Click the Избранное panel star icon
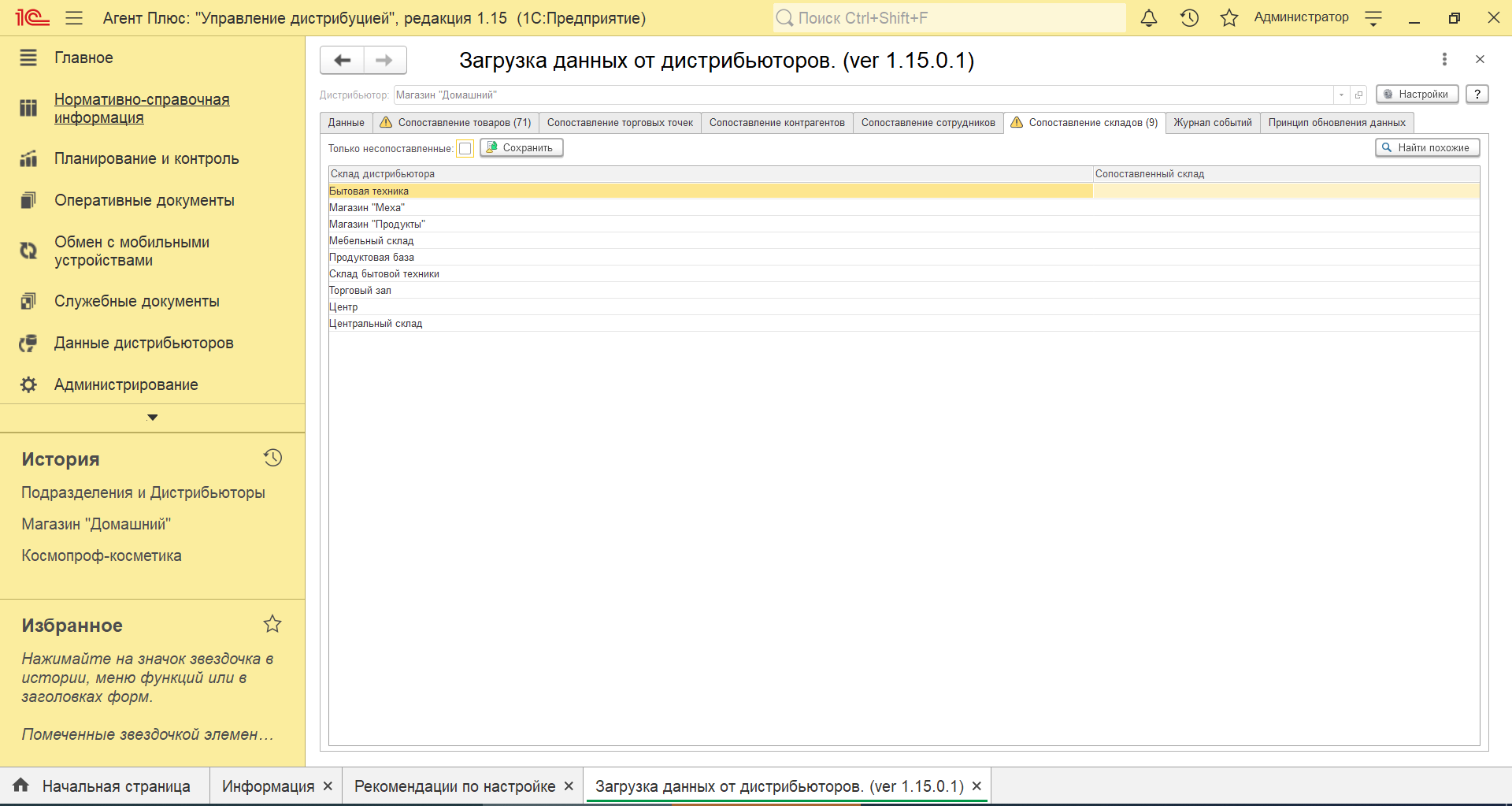This screenshot has width=1512, height=806. point(272,624)
